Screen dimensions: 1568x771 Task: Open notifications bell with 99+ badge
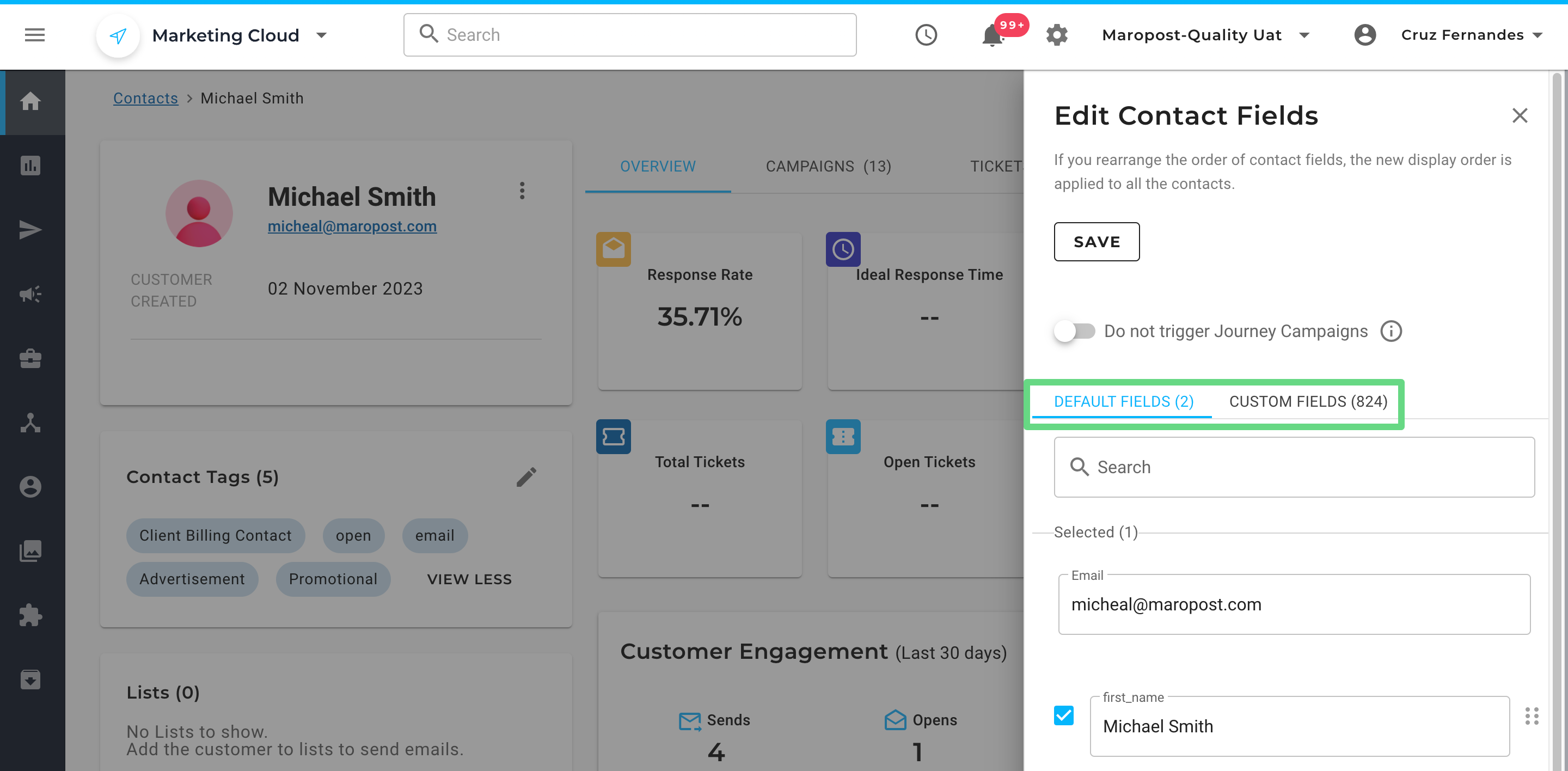click(x=993, y=35)
